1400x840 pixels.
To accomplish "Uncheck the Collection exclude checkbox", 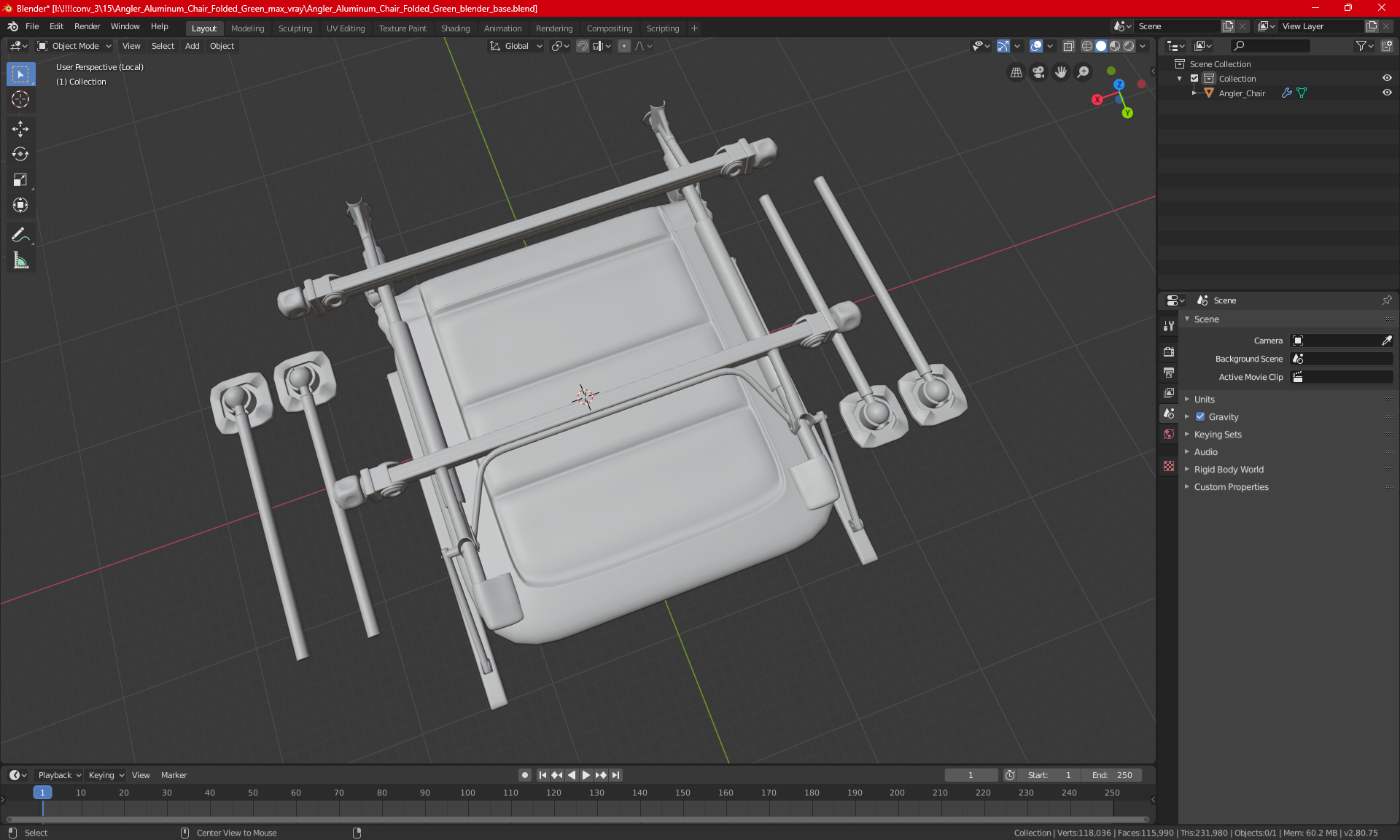I will (1194, 79).
